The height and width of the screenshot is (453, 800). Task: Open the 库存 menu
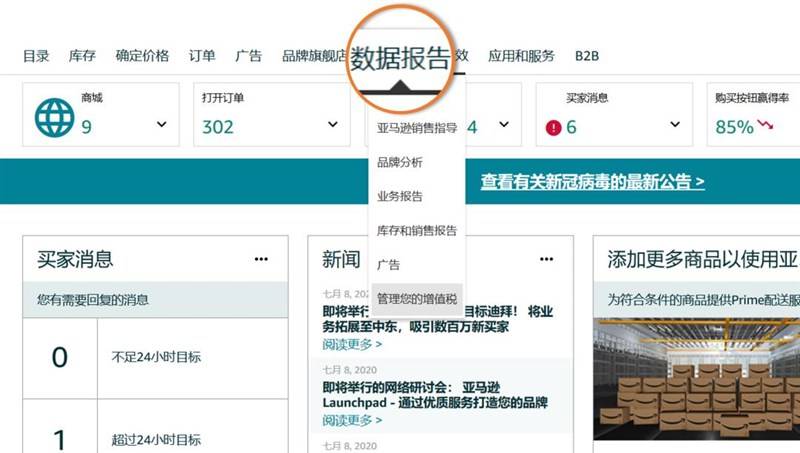(82, 56)
